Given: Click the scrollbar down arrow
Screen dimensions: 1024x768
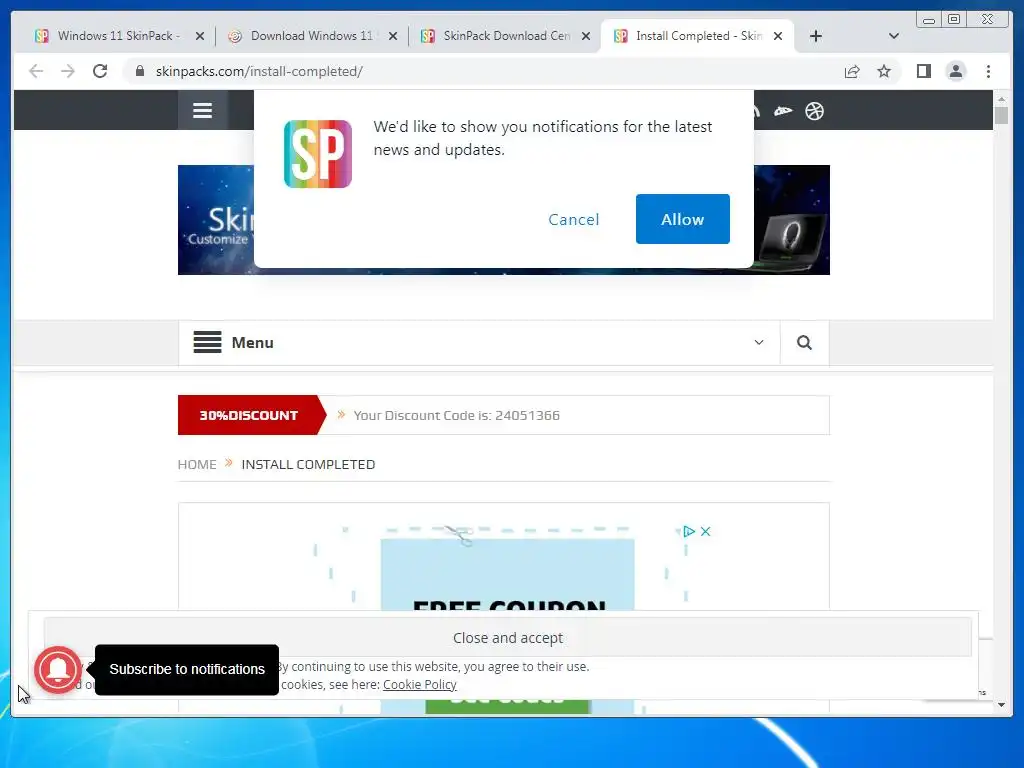Looking at the screenshot, I should click(x=1001, y=705).
